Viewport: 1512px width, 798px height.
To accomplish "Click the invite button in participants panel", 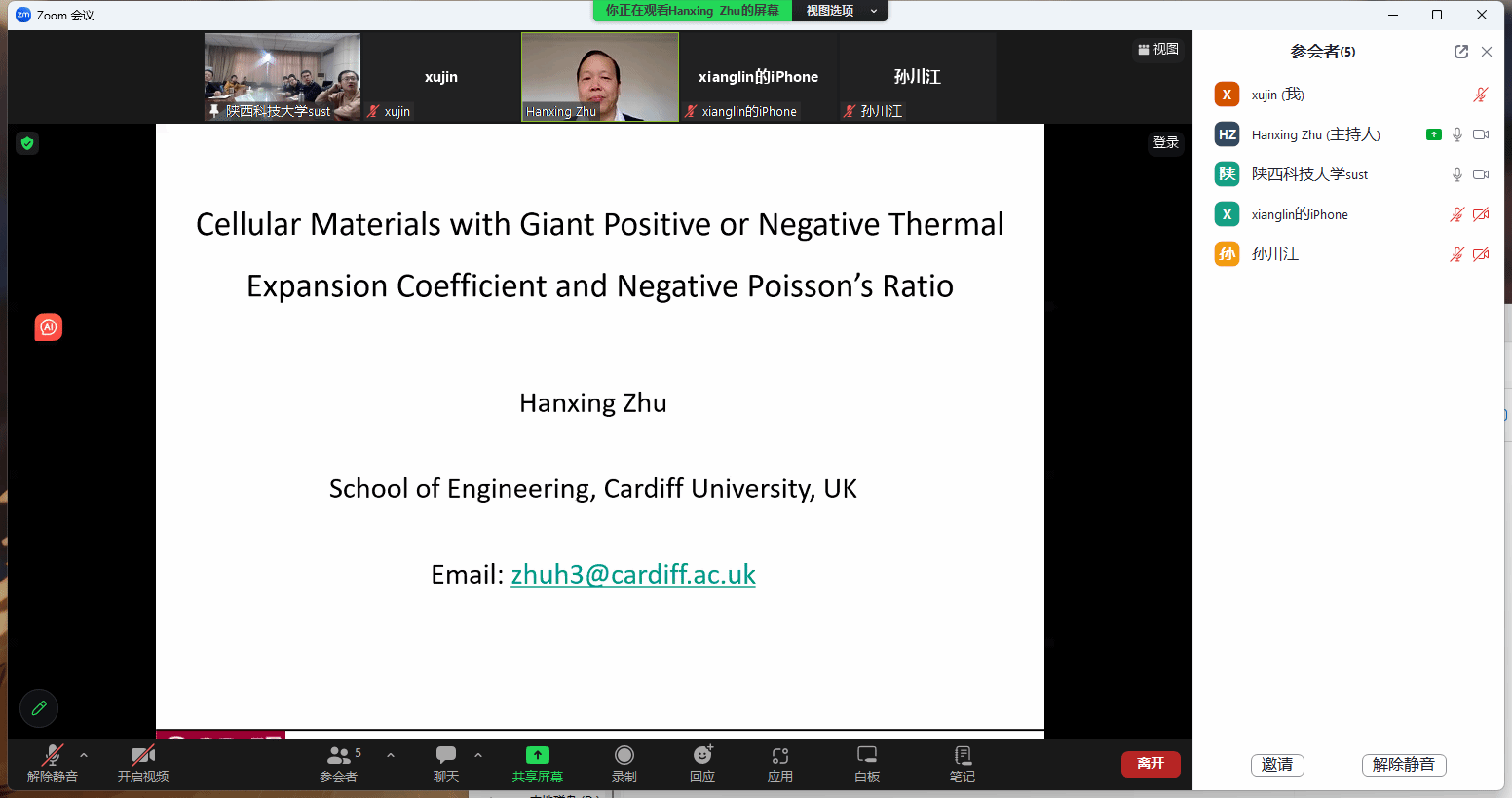I will tap(1277, 765).
